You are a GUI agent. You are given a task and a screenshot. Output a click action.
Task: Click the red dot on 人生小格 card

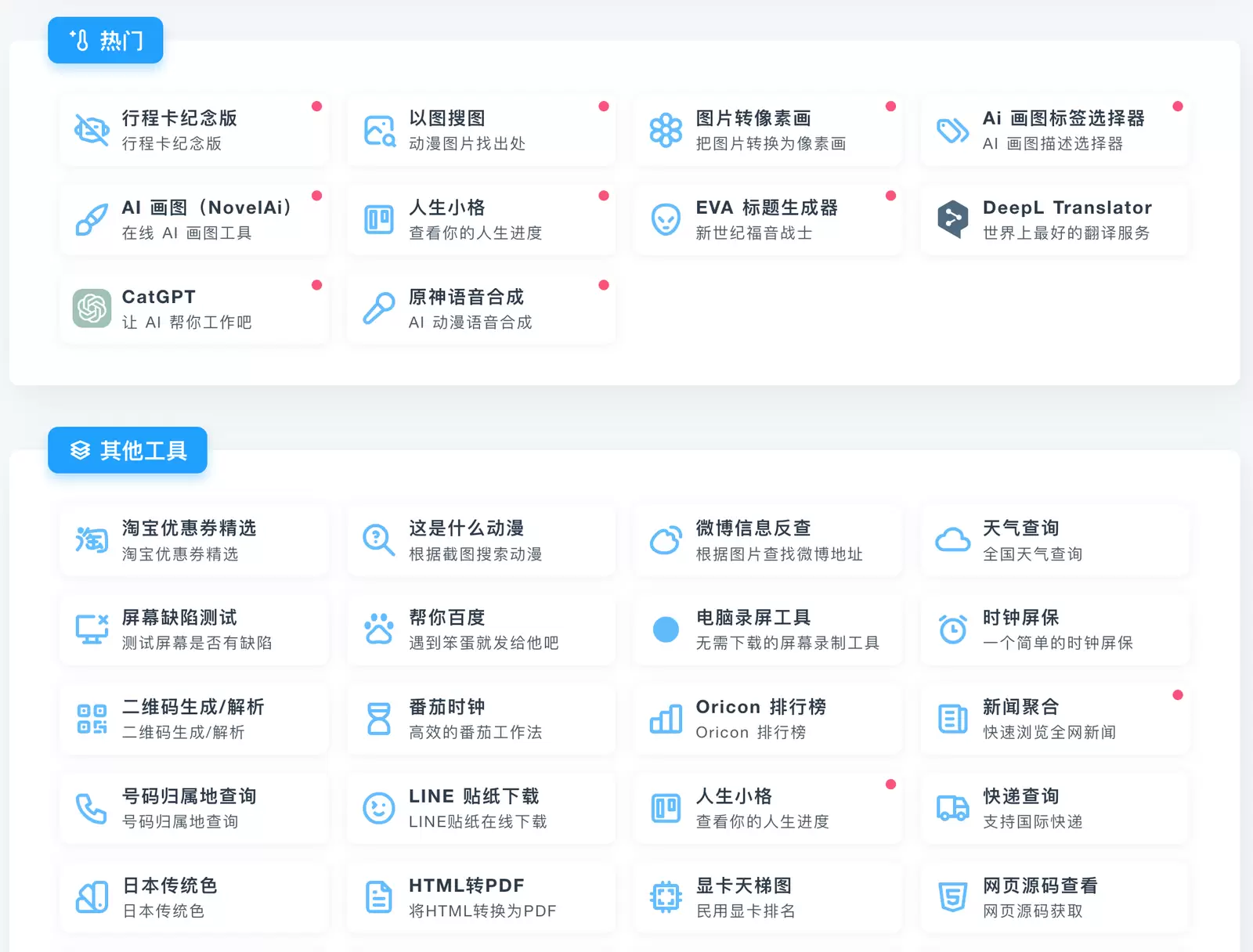(603, 196)
